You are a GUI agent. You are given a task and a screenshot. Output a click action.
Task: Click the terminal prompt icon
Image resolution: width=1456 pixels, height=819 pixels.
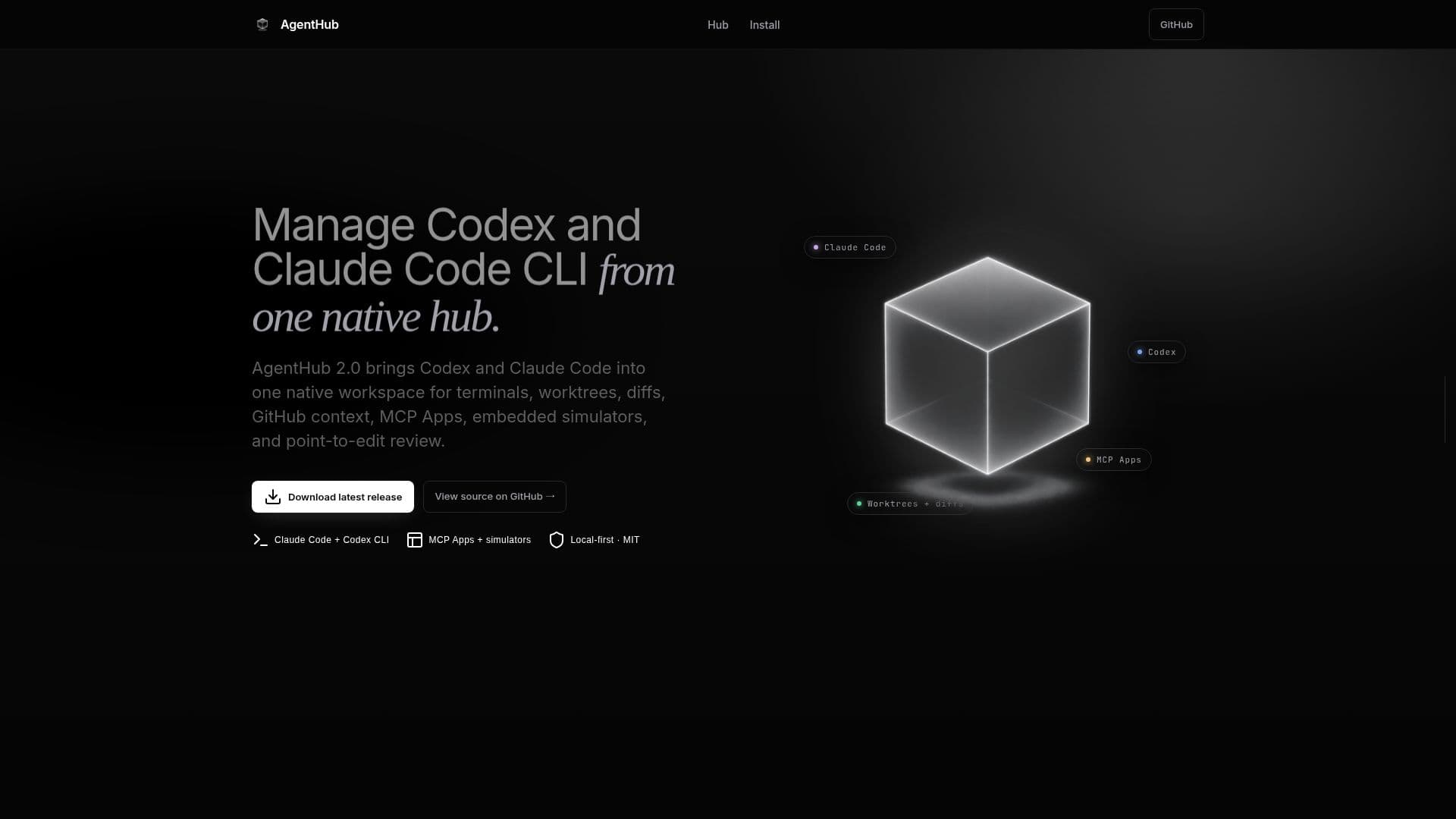click(x=260, y=540)
